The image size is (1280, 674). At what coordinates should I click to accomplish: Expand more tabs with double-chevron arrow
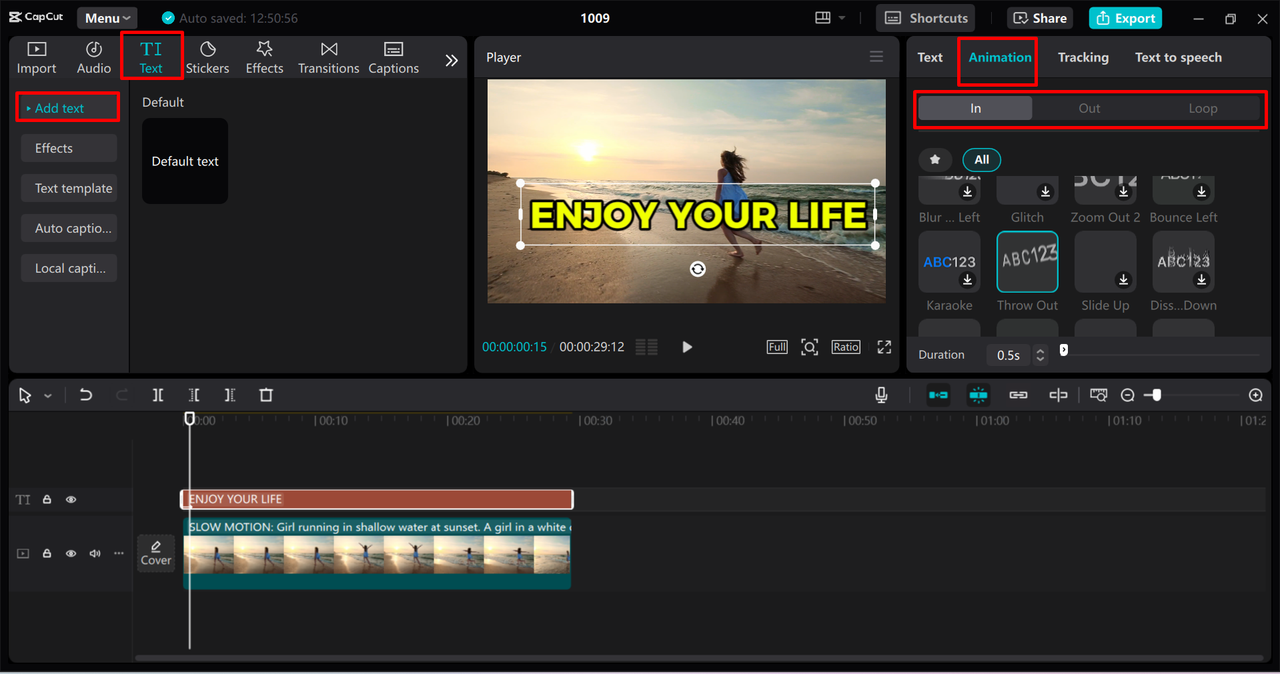coord(451,60)
